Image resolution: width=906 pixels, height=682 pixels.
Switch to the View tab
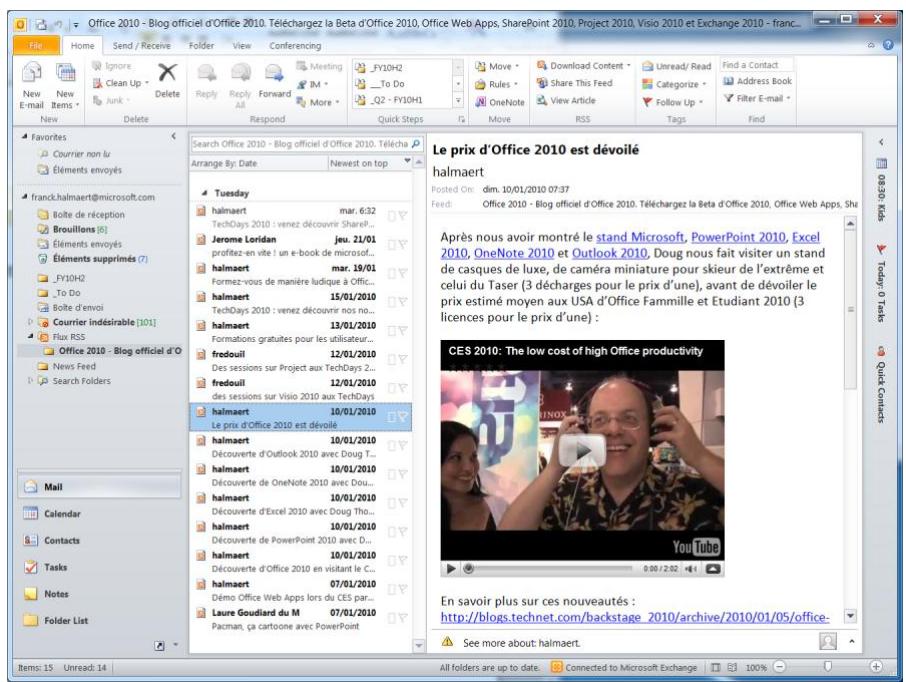pos(242,45)
